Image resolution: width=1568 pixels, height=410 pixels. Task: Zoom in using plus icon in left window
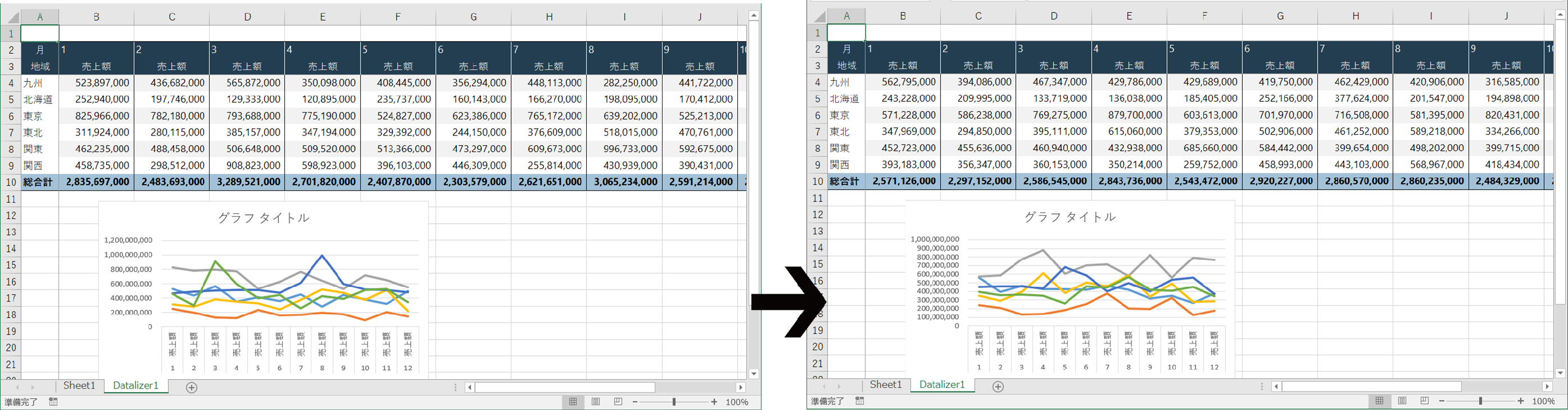[x=714, y=402]
